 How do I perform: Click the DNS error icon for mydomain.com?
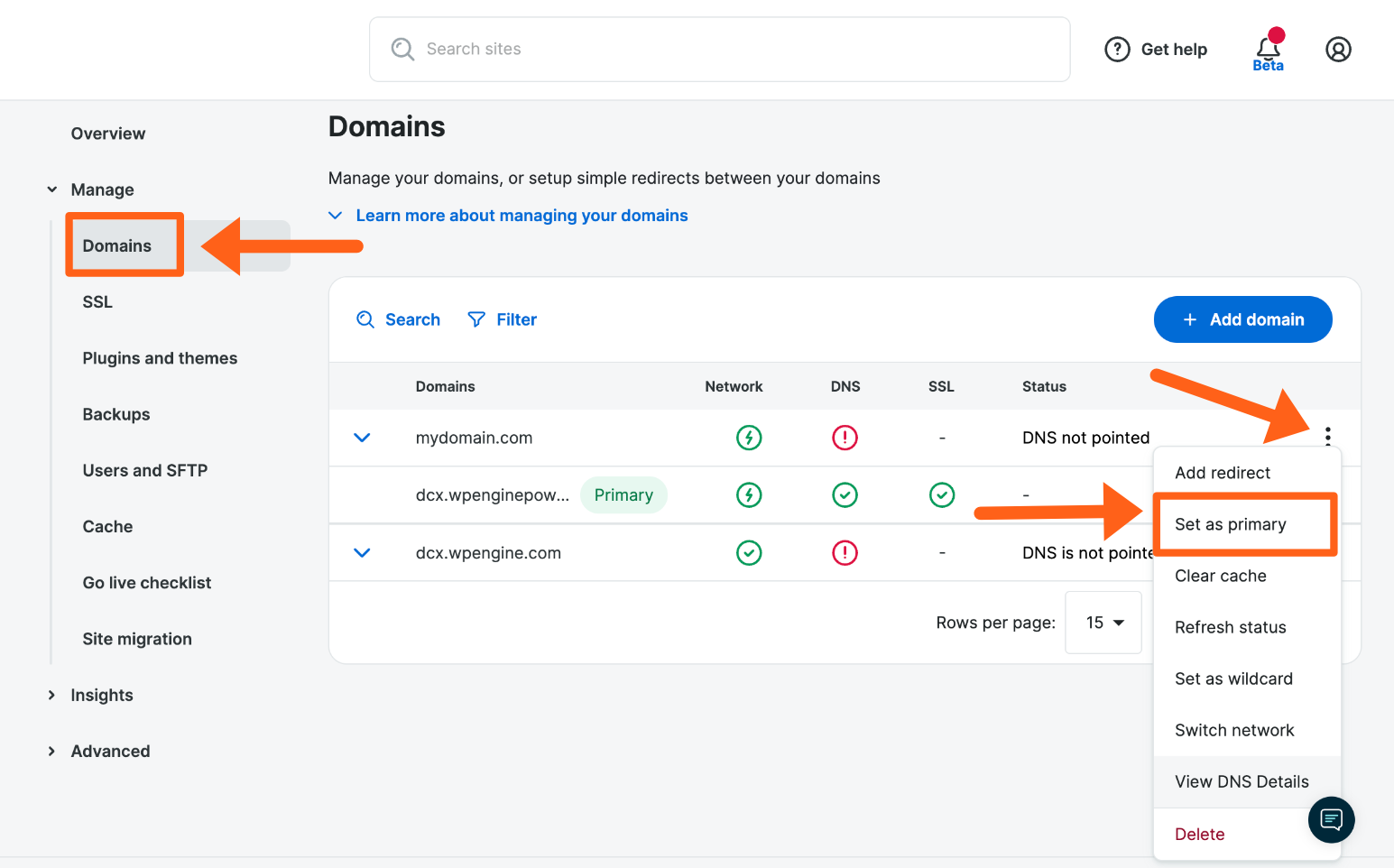pyautogui.click(x=845, y=438)
